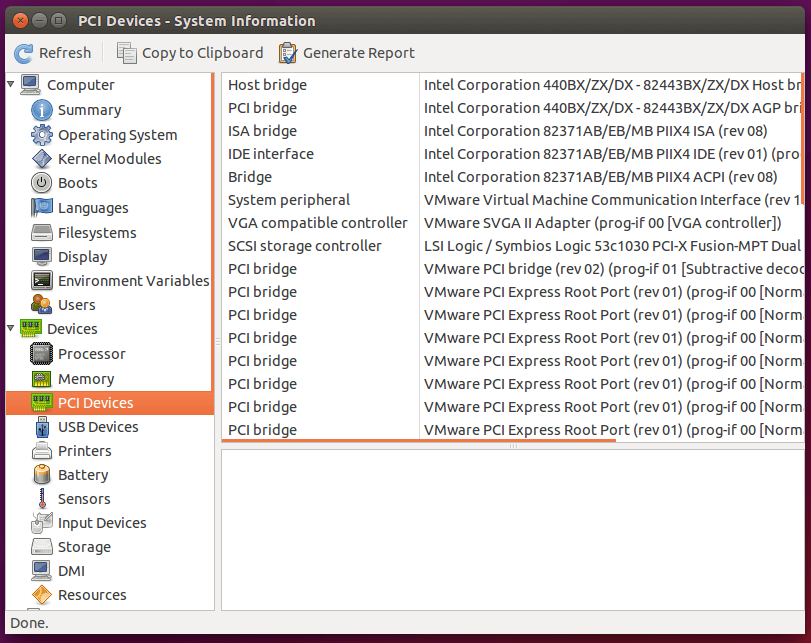
Task: Open the Battery icon
Action: (42, 474)
